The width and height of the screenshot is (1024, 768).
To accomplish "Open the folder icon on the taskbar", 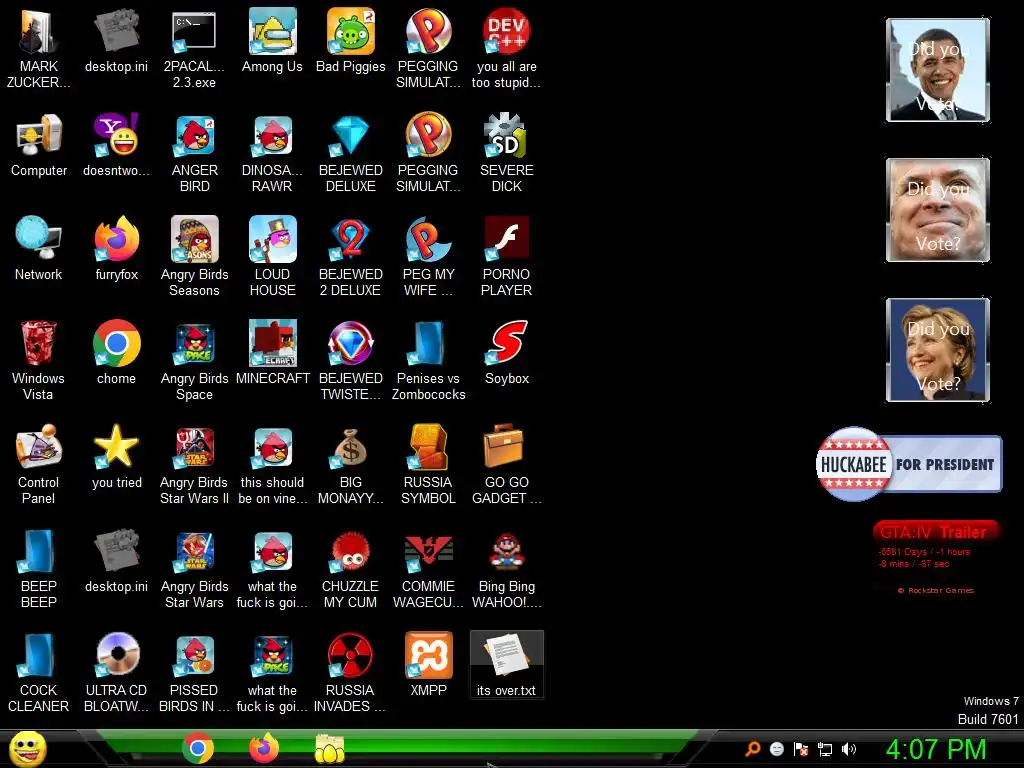I will point(330,748).
